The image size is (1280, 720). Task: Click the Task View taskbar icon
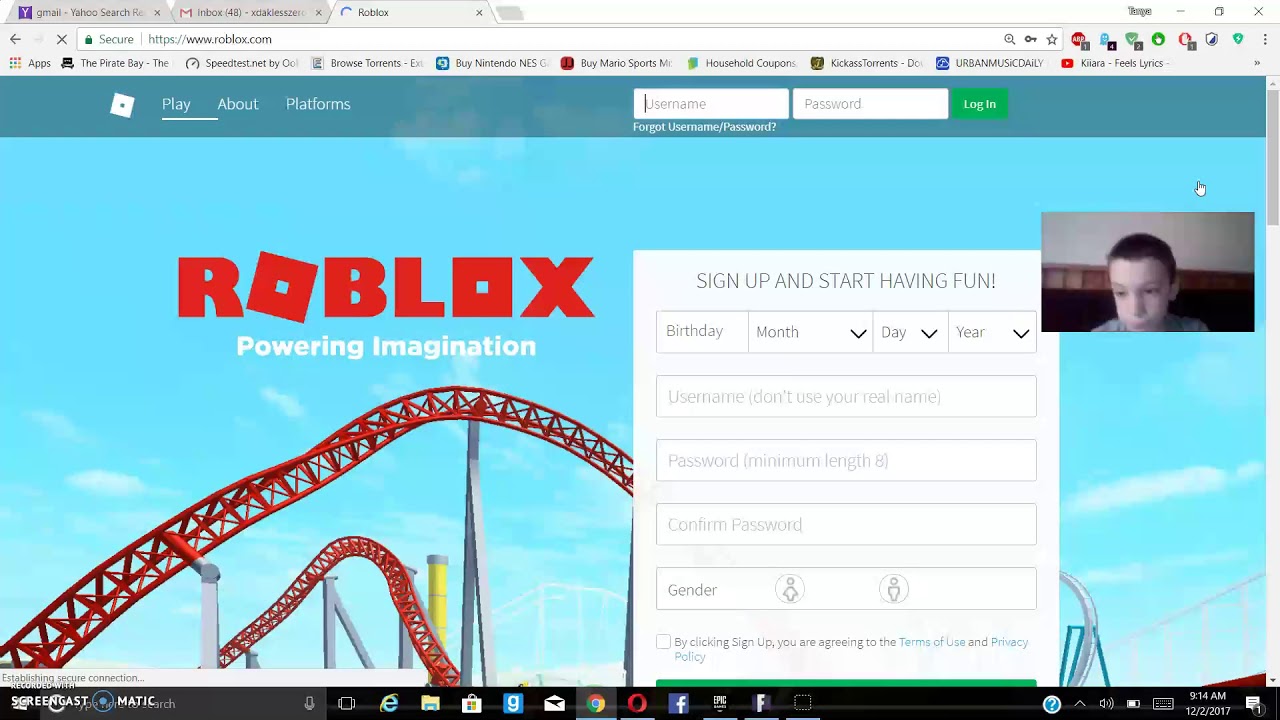click(347, 703)
